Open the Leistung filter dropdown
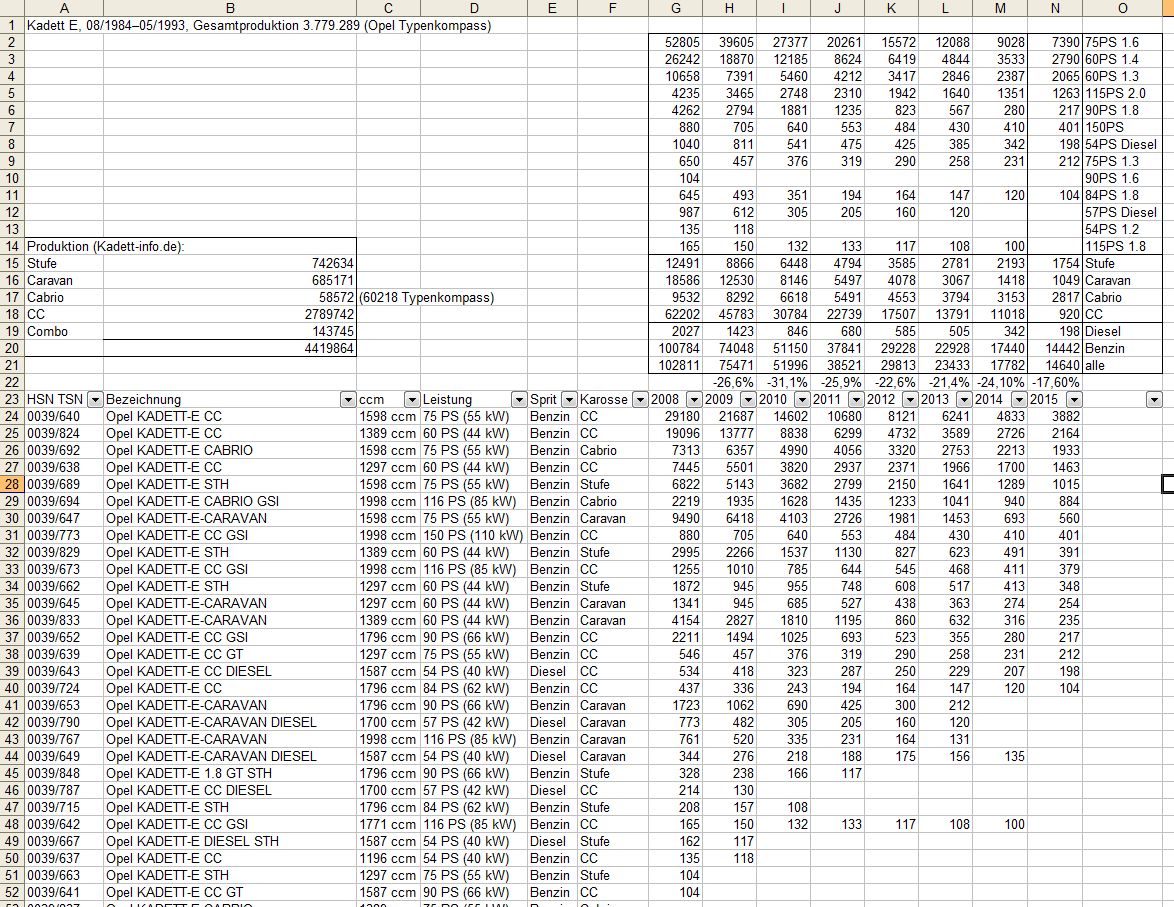Screen dimensions: 1174x907 518,399
